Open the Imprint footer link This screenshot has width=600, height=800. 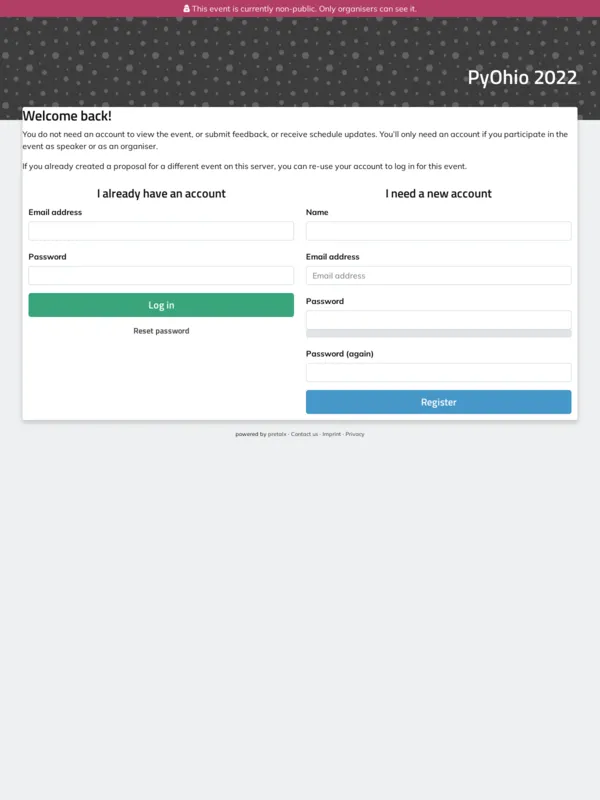pos(331,434)
